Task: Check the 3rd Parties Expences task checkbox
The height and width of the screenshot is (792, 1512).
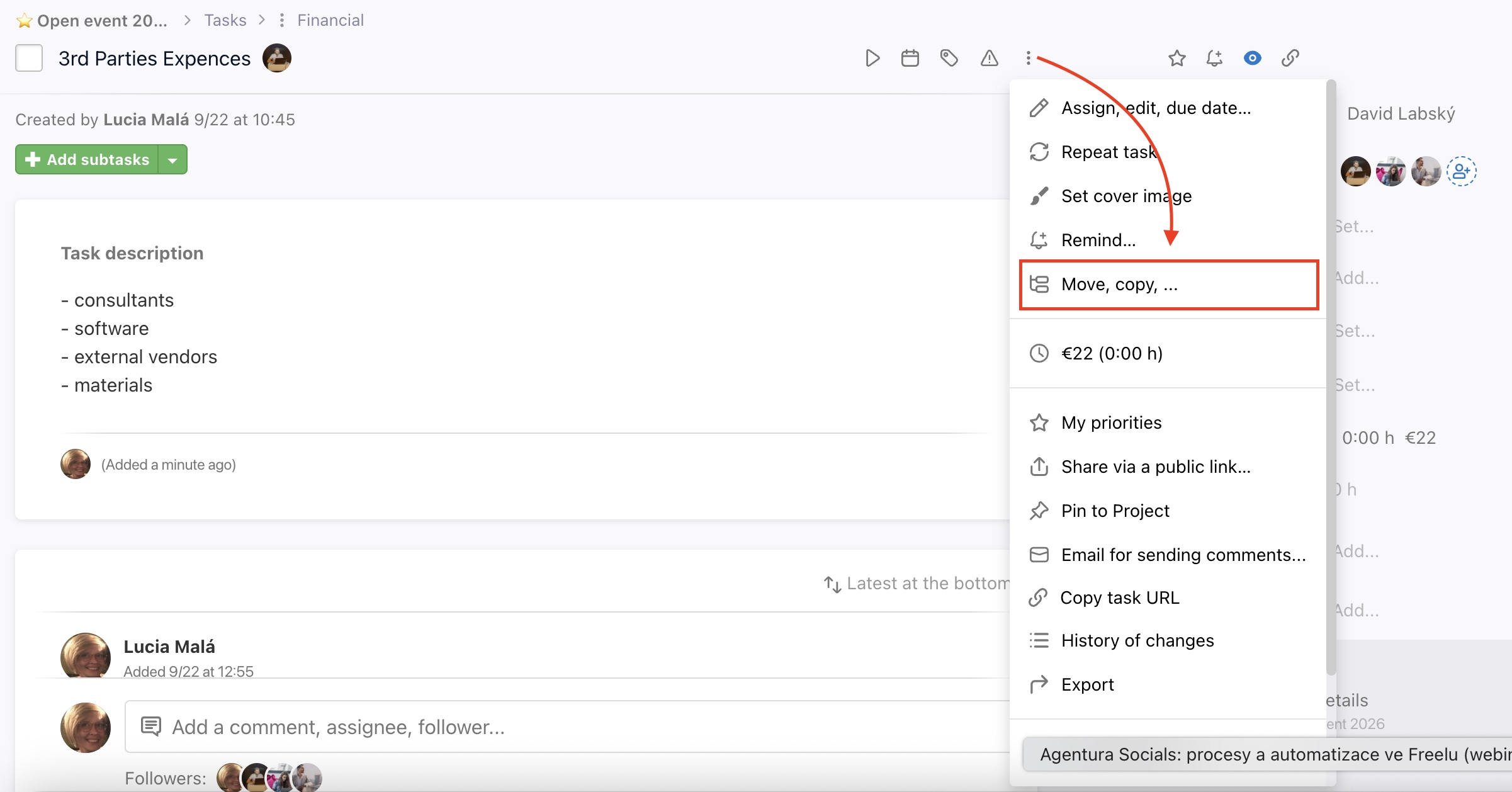Action: [29, 59]
